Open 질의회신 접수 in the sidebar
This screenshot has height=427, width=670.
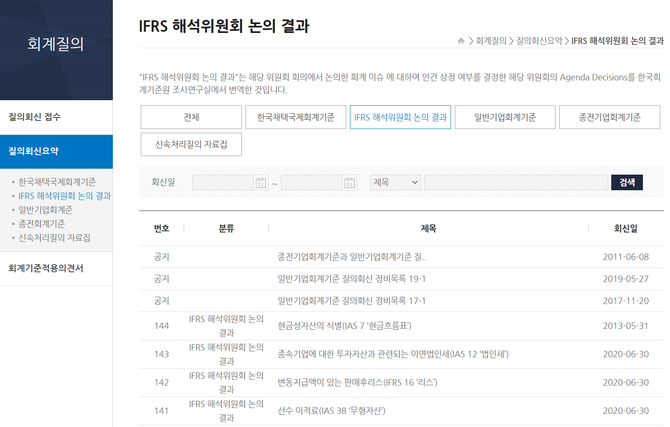coord(35,117)
